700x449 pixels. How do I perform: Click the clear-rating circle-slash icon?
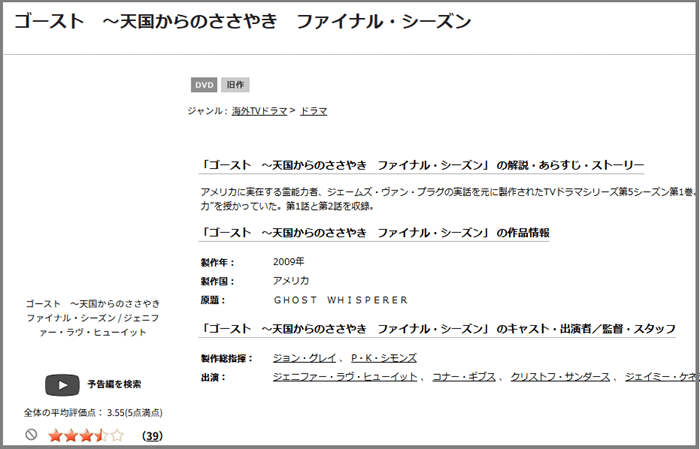coord(31,435)
